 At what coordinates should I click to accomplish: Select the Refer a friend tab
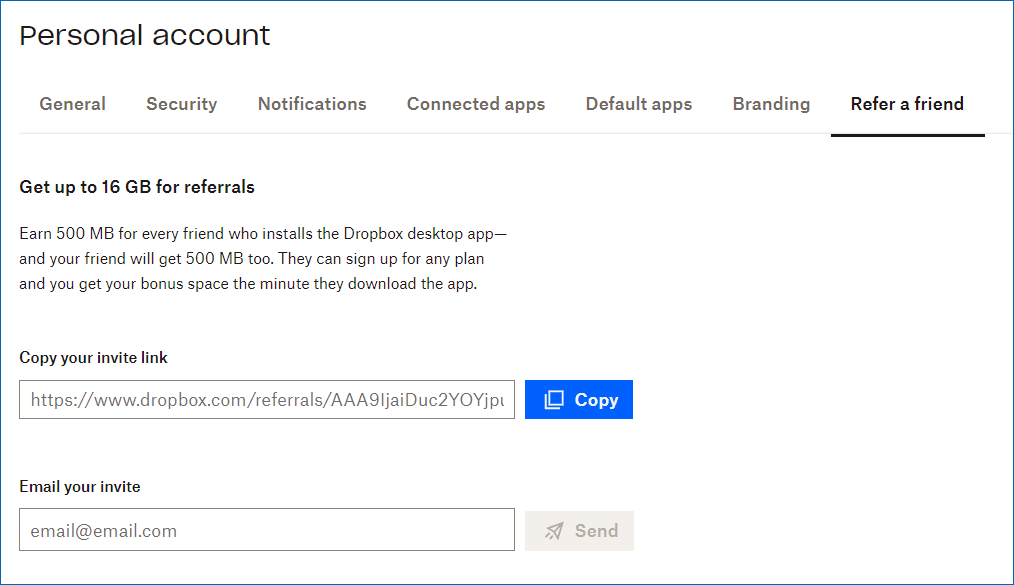pos(907,104)
